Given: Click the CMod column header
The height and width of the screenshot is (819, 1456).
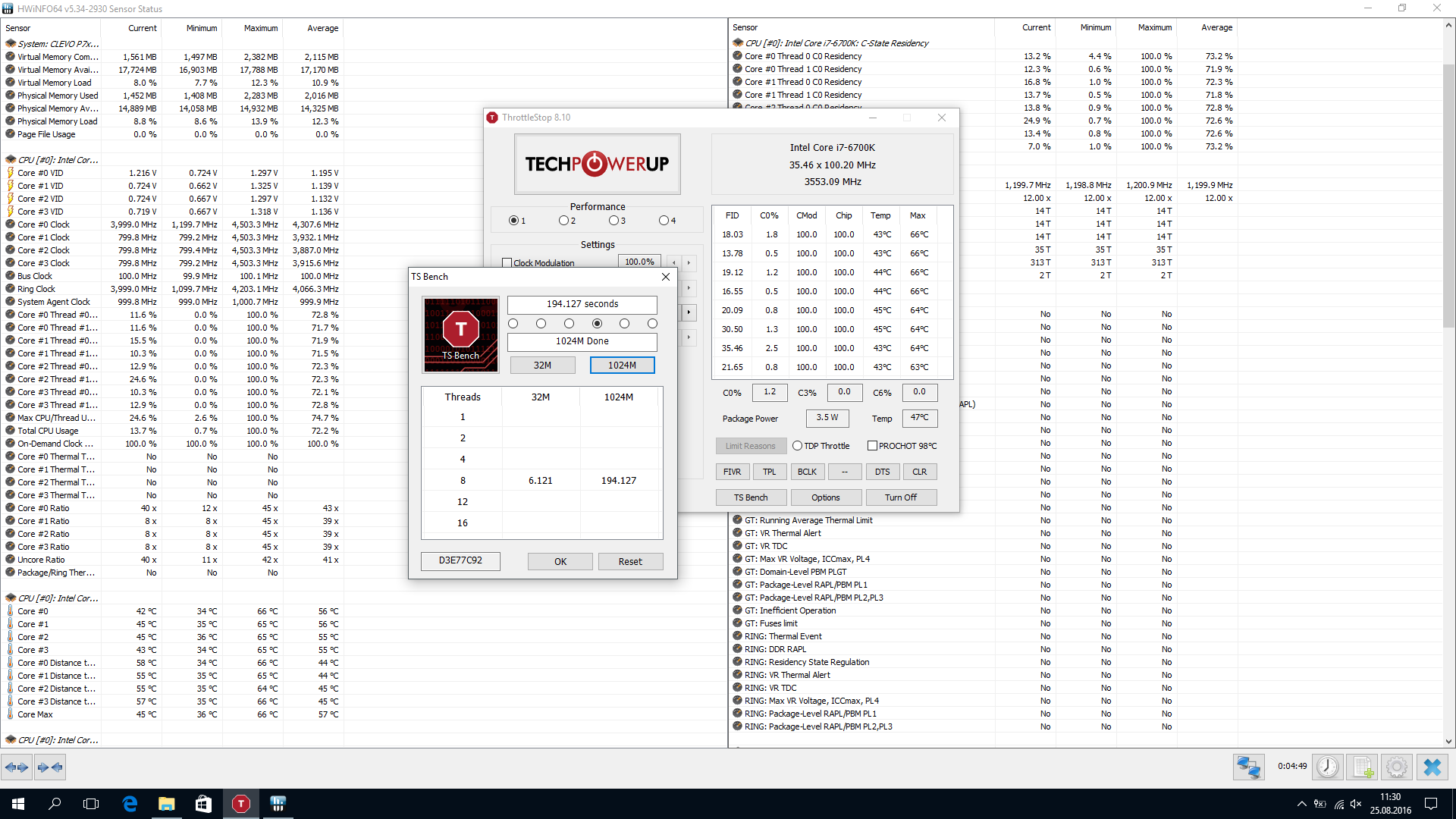Looking at the screenshot, I should pyautogui.click(x=807, y=215).
